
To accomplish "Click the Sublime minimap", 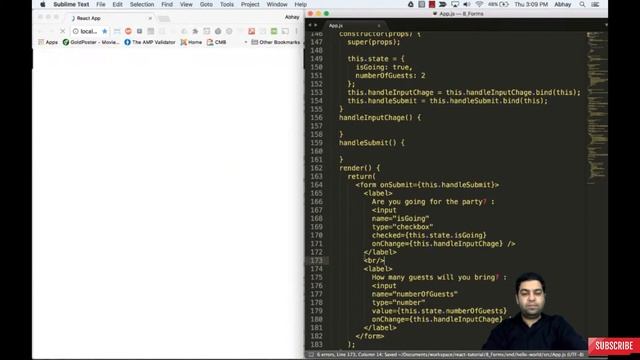I will (597, 108).
